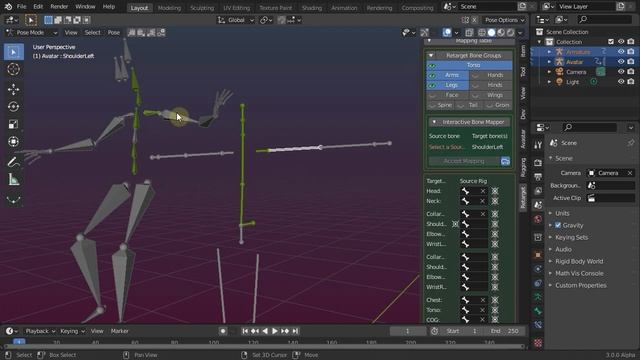Collapse the Interactive Bone Mapper panel
The image size is (640, 360).
[434, 122]
